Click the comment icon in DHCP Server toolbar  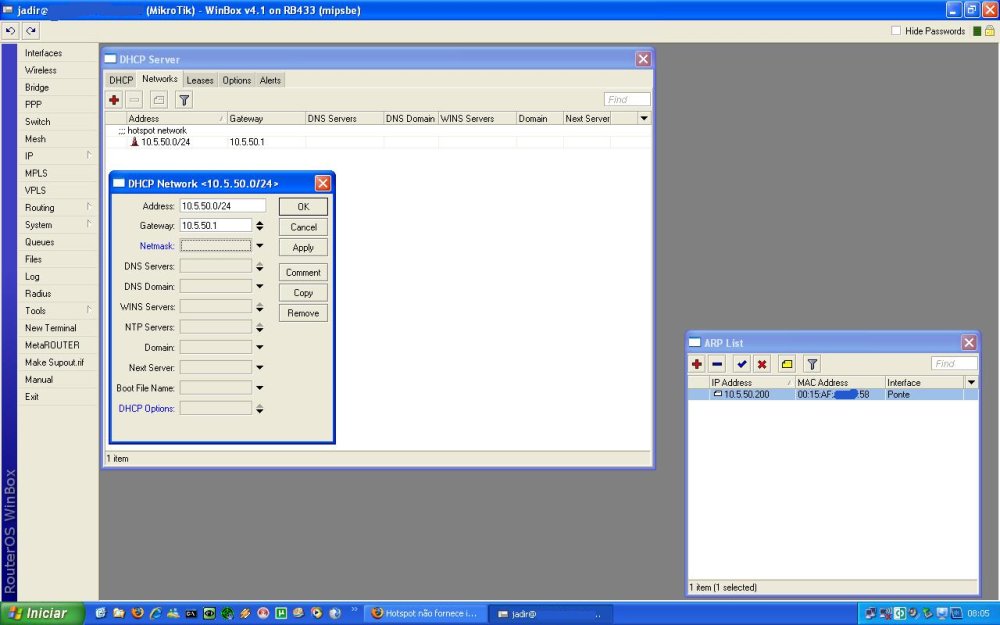coord(159,99)
